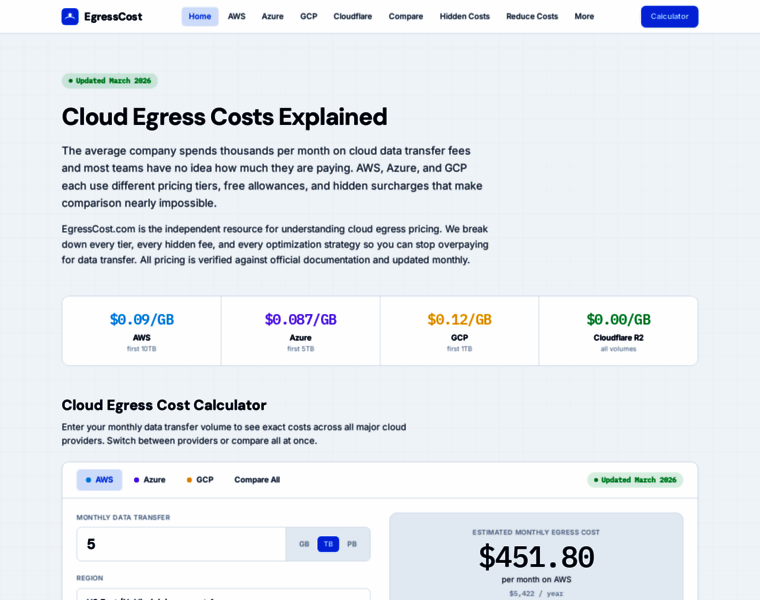The image size is (760, 600).
Task: Click the blue Calculator button
Action: 669,16
